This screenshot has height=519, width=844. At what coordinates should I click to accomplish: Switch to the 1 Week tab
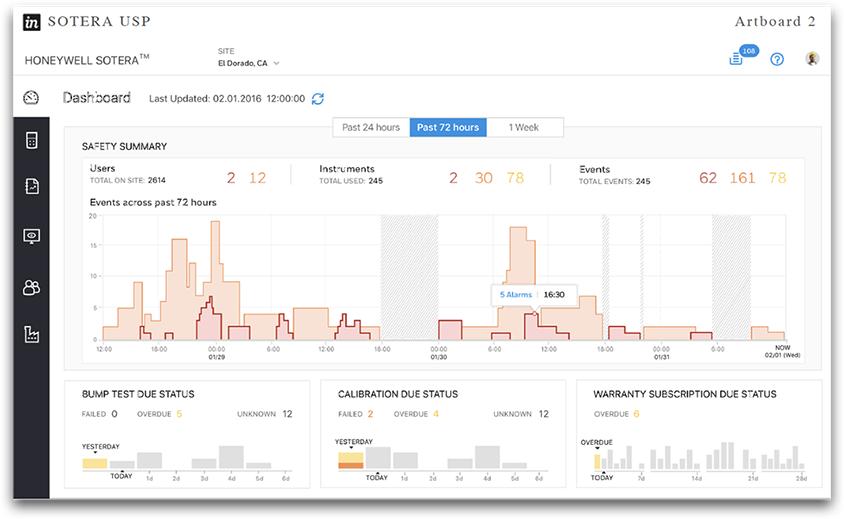524,127
